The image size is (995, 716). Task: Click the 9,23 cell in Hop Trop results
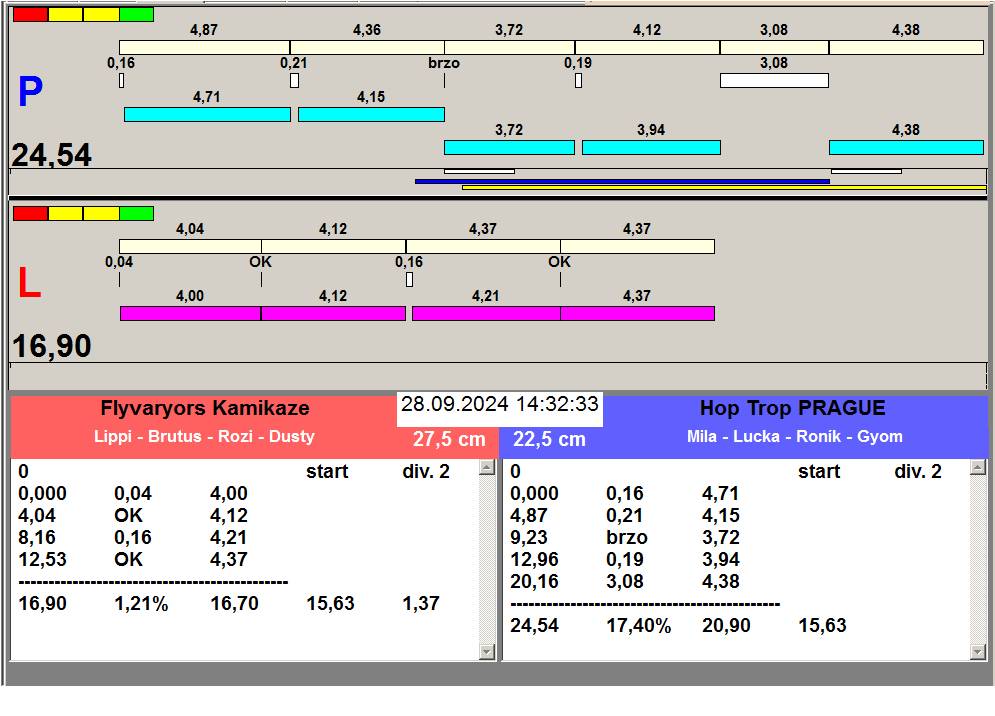[529, 537]
